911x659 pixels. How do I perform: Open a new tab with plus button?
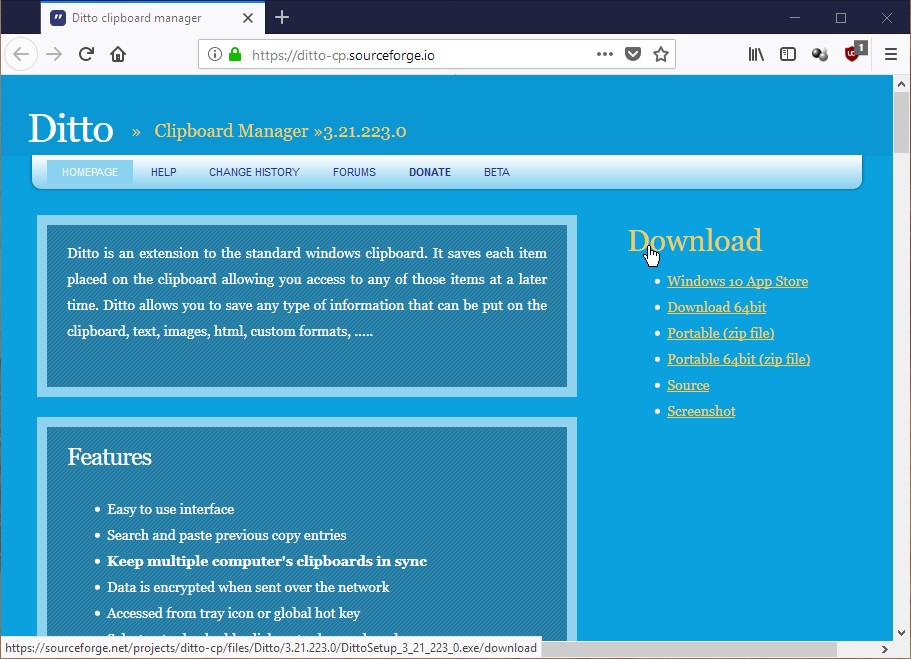pyautogui.click(x=282, y=17)
